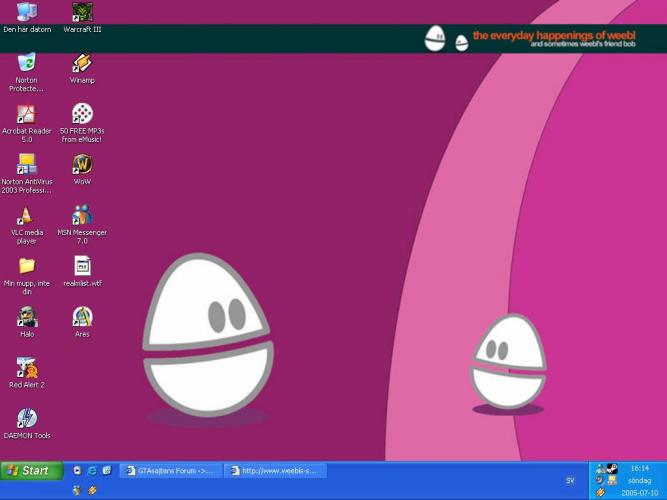Launch the Warcraft III shortcut

click(x=82, y=13)
